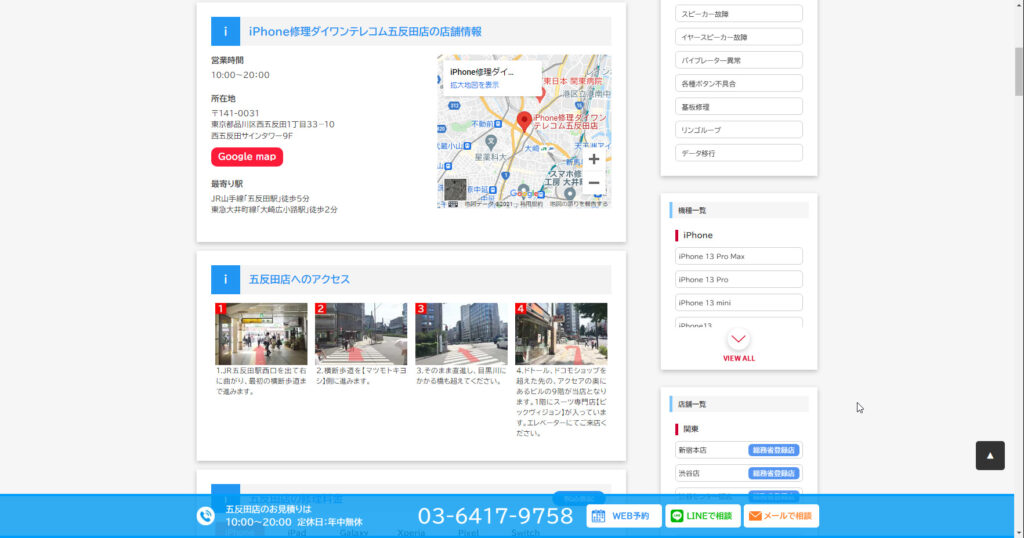The height and width of the screenshot is (538, 1024).
Task: Open access photo step 2 thumbnail
Action: (x=361, y=334)
